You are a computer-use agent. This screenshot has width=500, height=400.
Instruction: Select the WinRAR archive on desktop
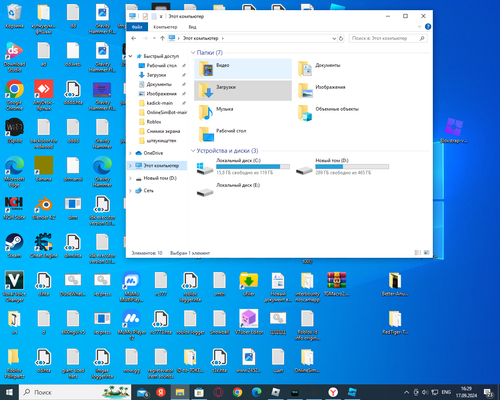337,284
